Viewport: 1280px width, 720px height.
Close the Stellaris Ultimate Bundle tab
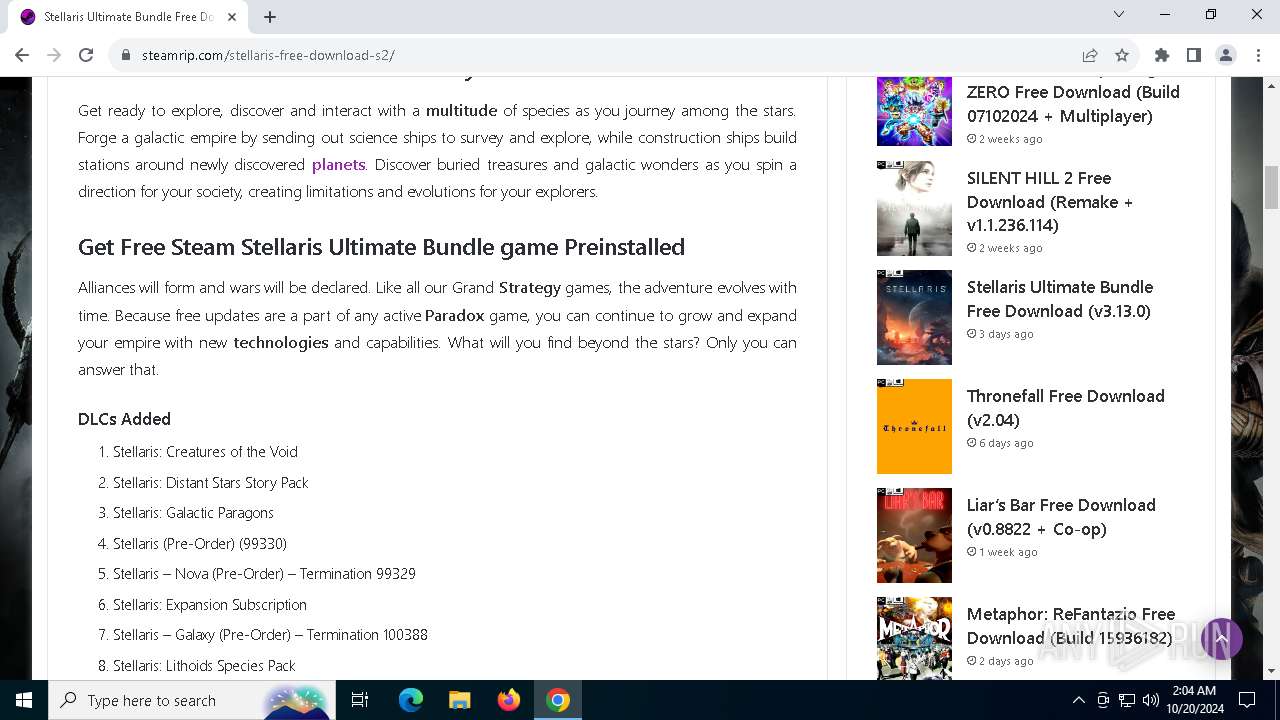[x=232, y=16]
